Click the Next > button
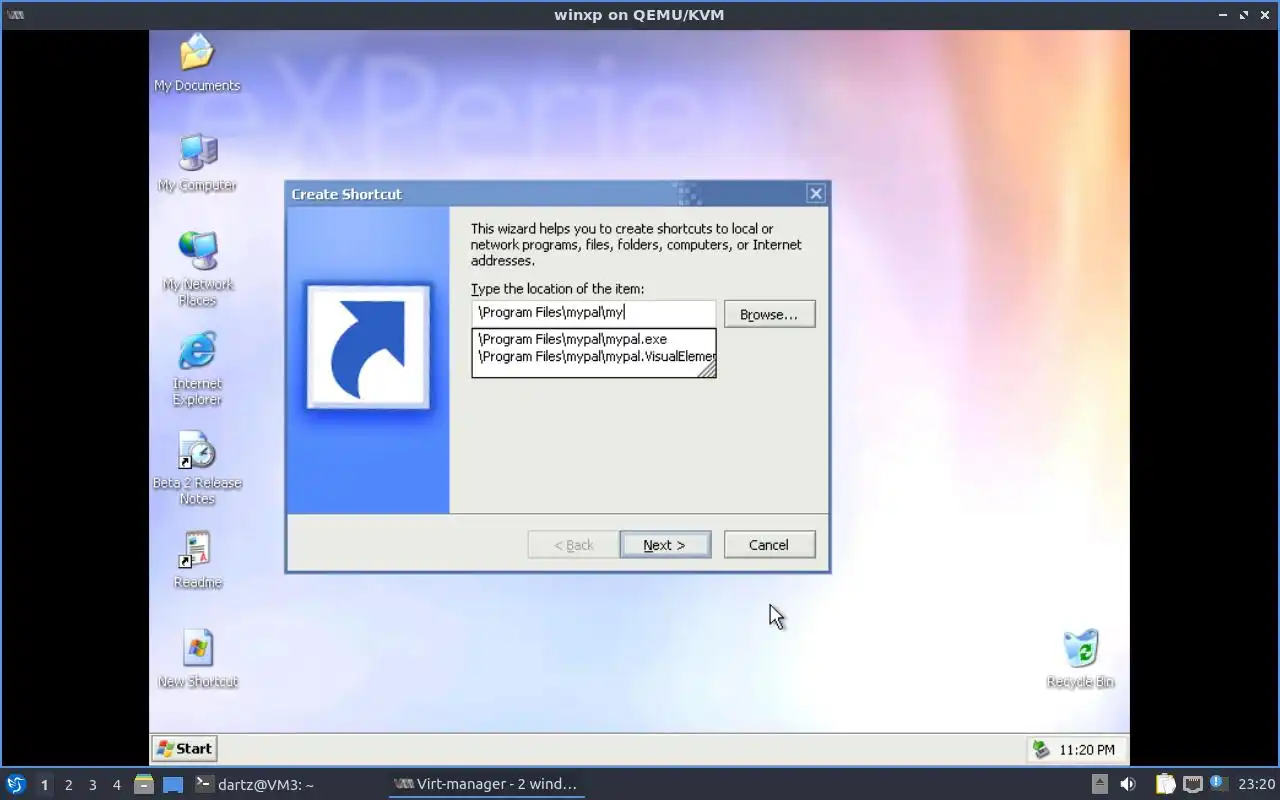Viewport: 1280px width, 800px height. (x=665, y=545)
